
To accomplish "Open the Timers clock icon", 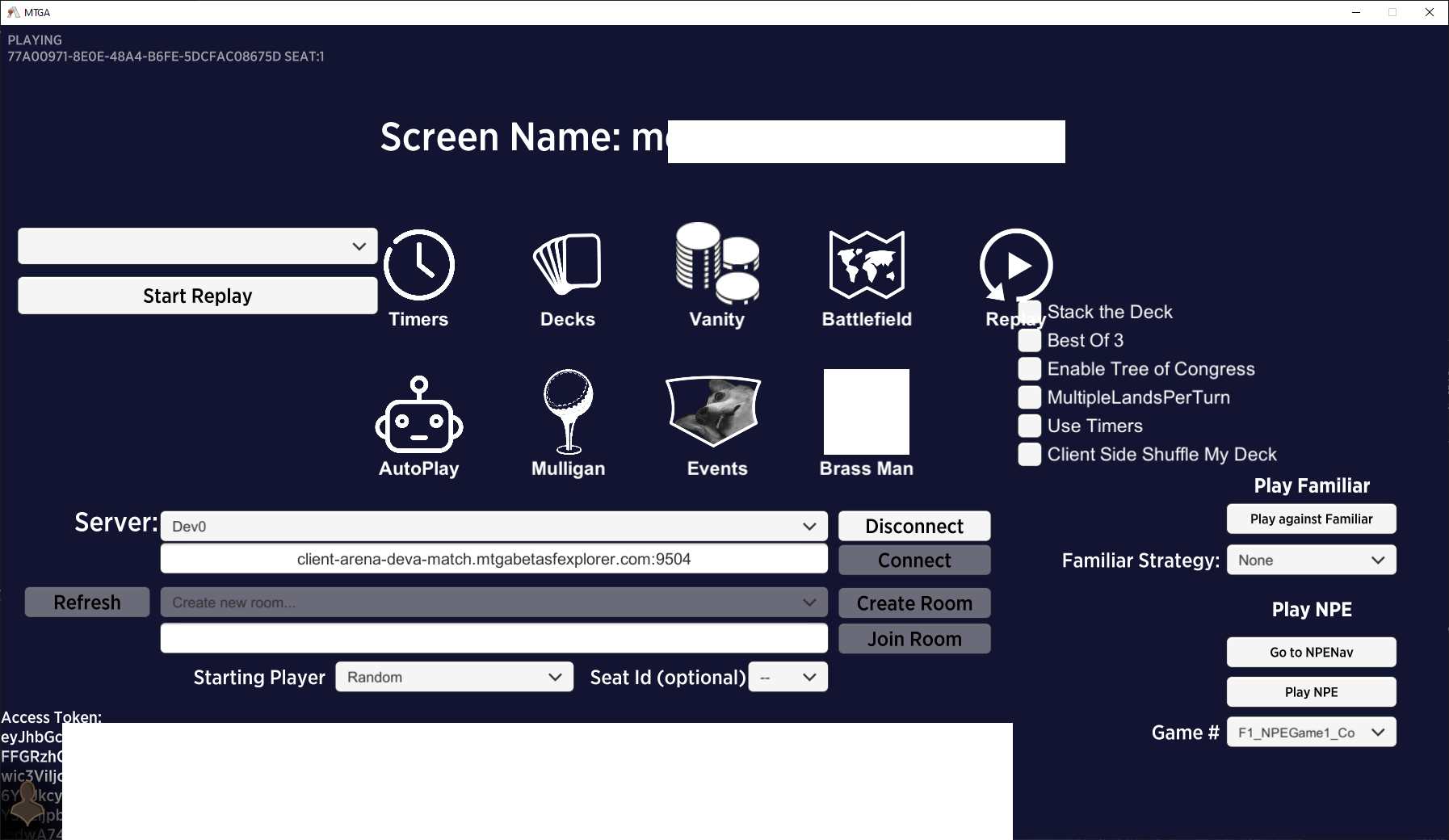I will [418, 265].
